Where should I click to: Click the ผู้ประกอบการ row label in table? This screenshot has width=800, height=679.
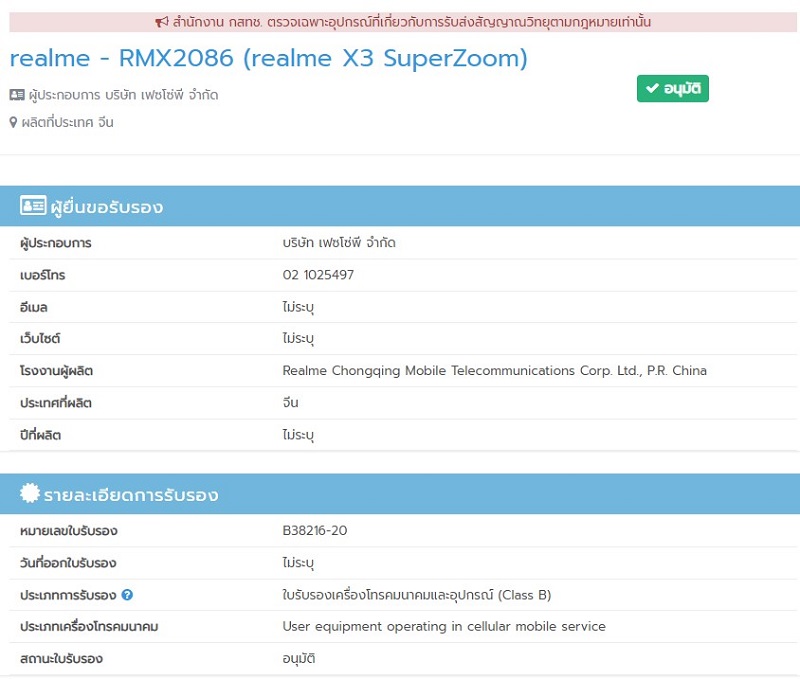click(x=56, y=243)
